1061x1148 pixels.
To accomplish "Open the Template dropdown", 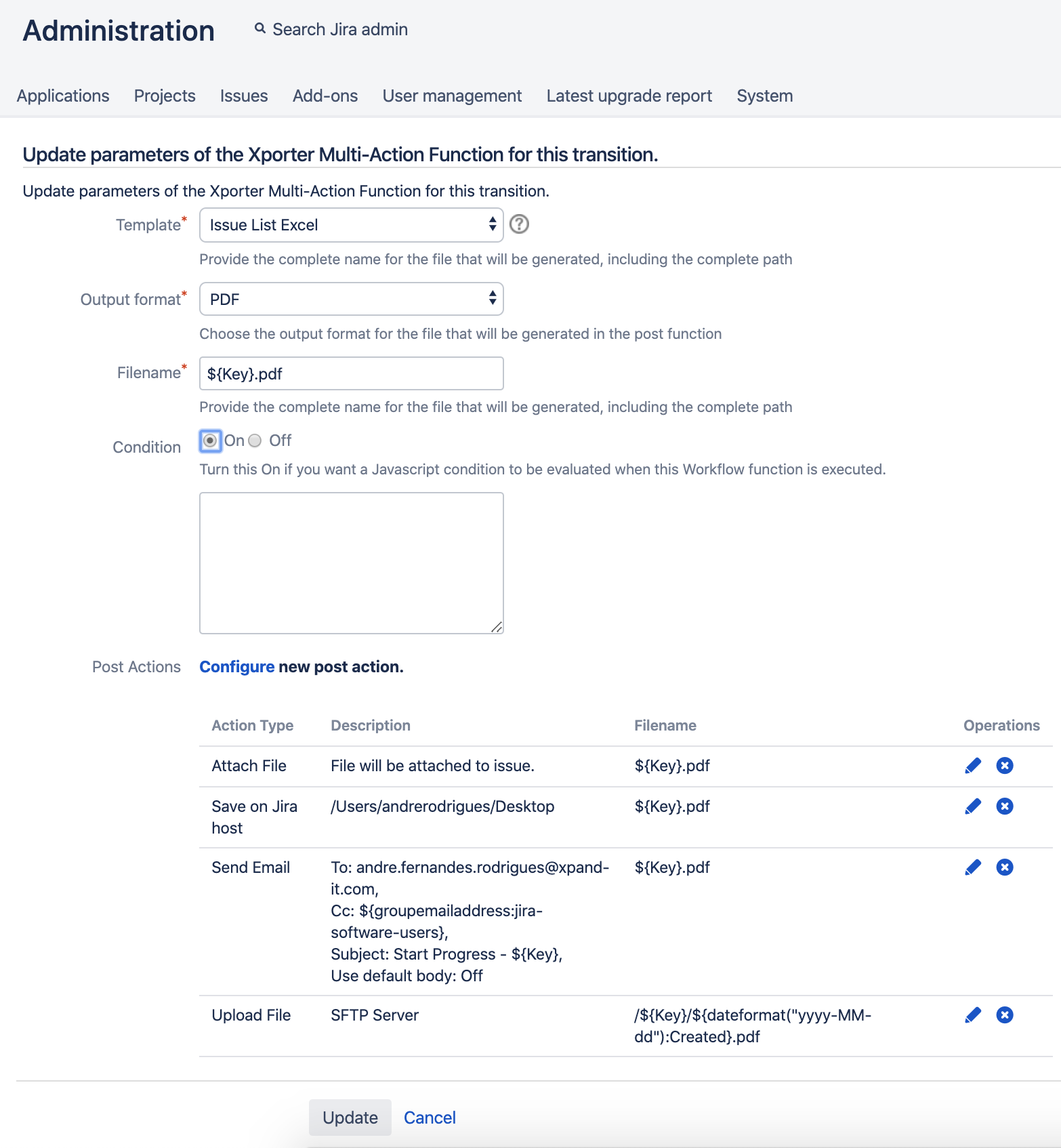I will tap(351, 225).
